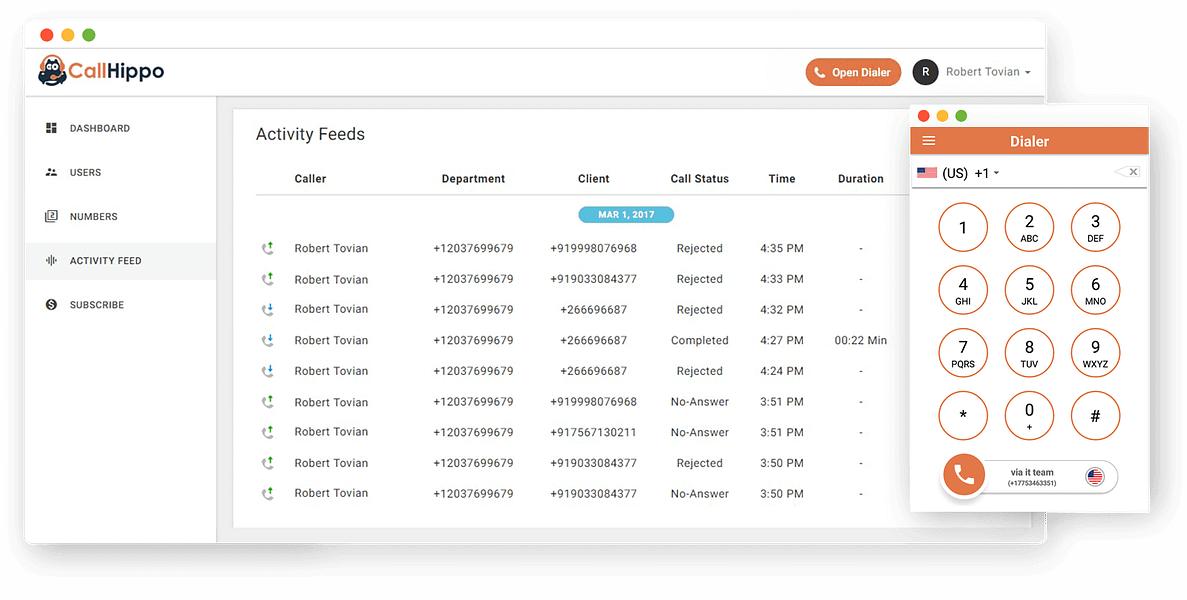This screenshot has height=600, width=1187.
Task: Dial digit 4 GHI on the keypad
Action: click(x=963, y=290)
